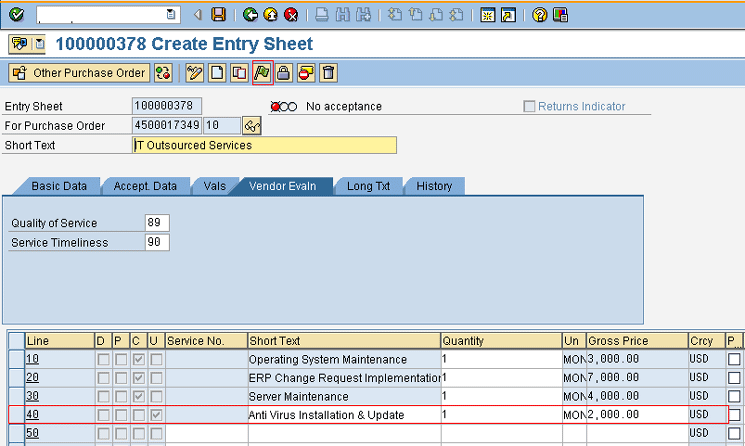The image size is (745, 446).
Task: Click the Last Page icon
Action: pos(456,15)
